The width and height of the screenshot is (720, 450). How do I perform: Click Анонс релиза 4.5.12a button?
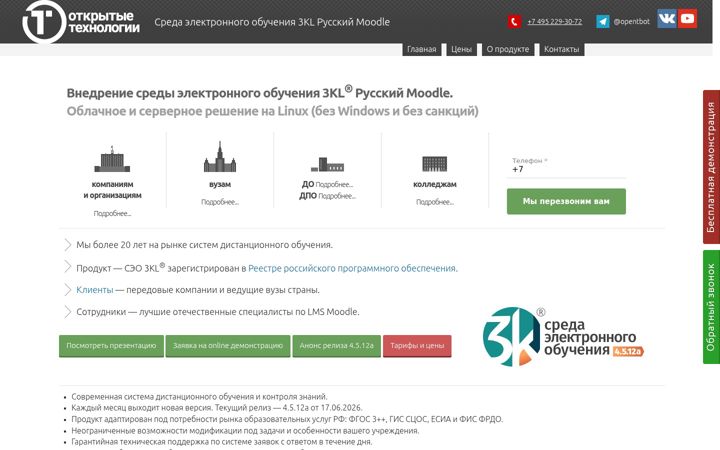[x=337, y=346]
